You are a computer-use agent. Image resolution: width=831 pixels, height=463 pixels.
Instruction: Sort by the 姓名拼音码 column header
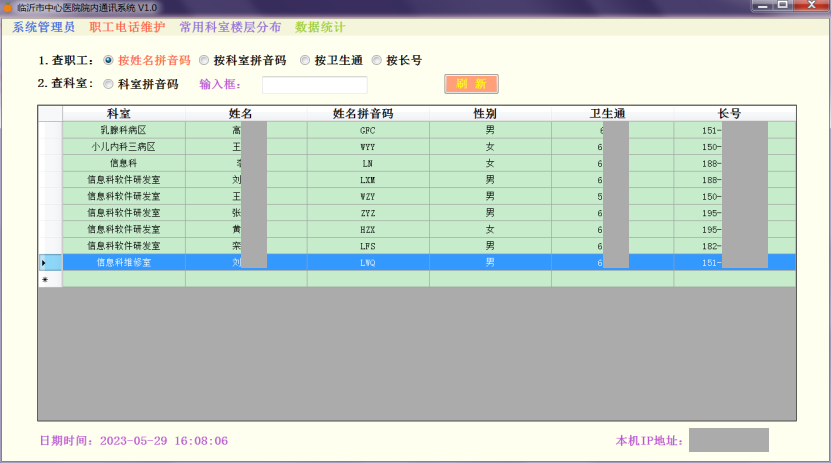[x=368, y=113]
